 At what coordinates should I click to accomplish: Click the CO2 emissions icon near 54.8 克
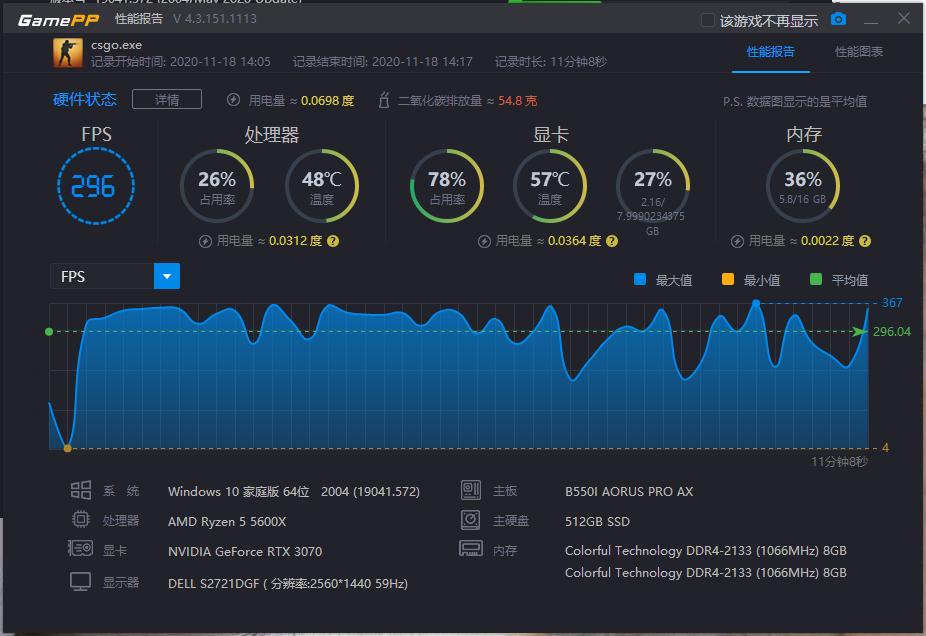pos(383,99)
